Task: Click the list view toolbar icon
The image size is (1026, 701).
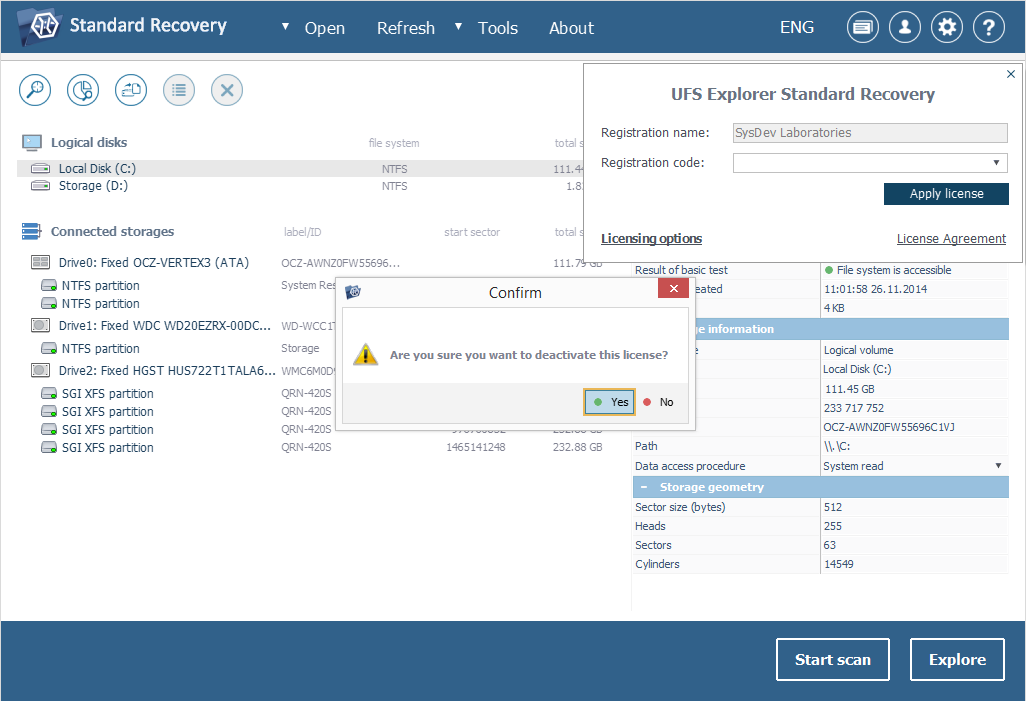Action: [x=179, y=90]
